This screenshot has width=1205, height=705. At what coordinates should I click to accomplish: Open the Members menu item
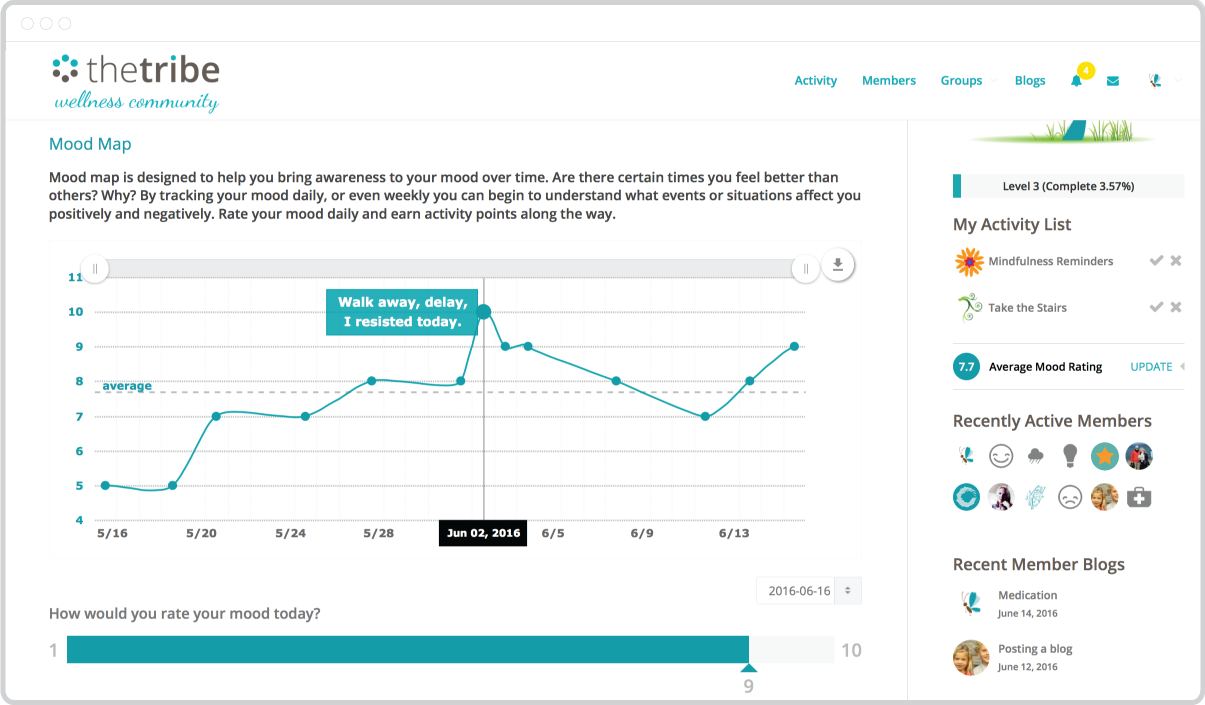tap(889, 81)
